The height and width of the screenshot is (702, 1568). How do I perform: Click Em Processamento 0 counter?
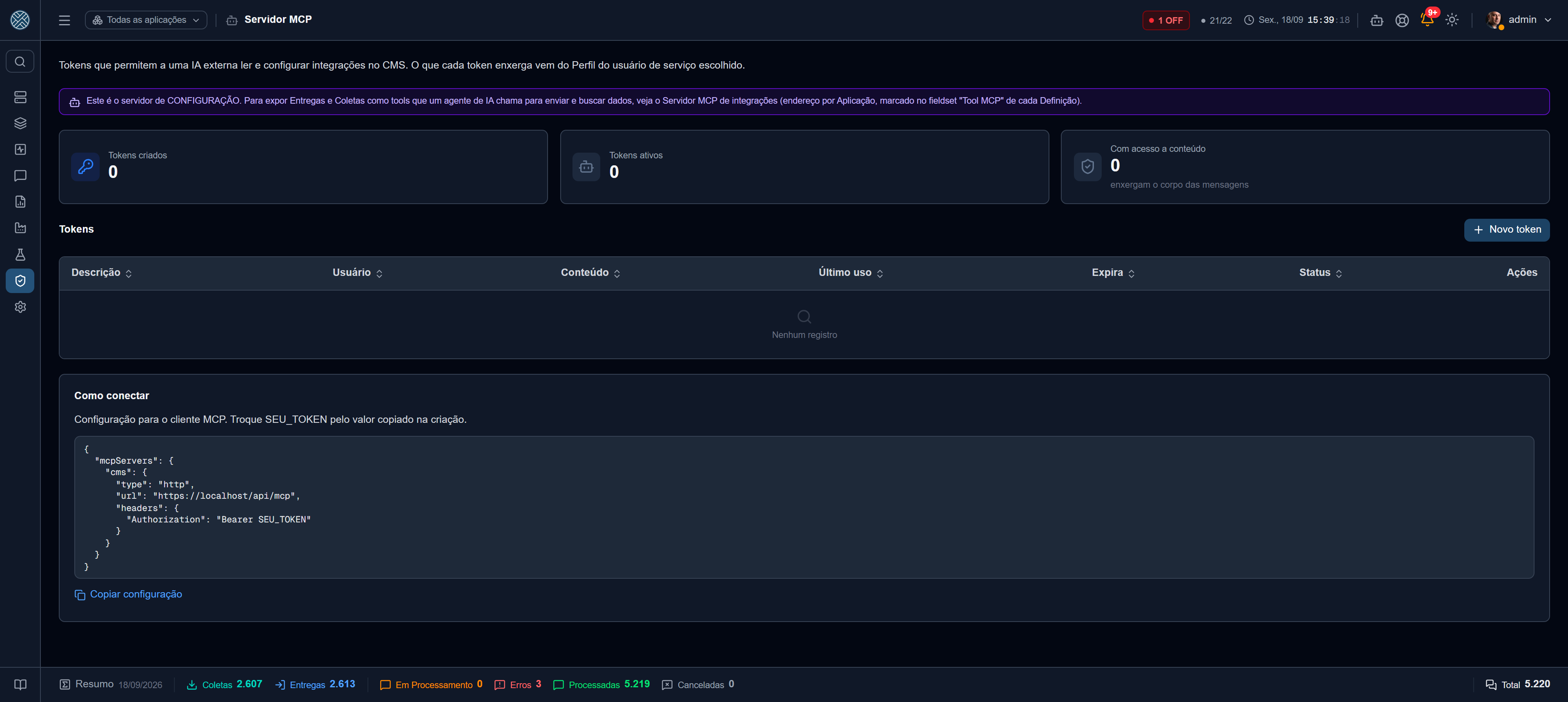click(x=431, y=684)
